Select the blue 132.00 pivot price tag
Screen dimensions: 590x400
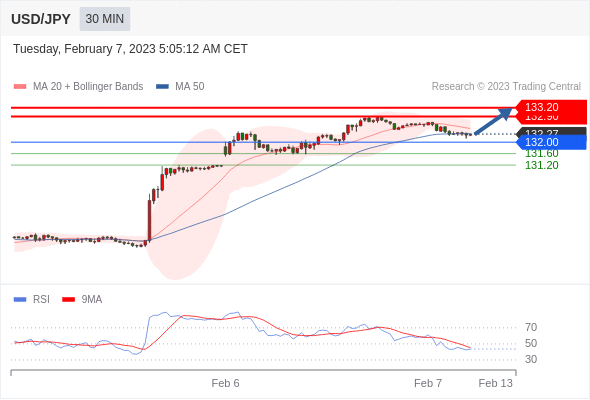551,142
